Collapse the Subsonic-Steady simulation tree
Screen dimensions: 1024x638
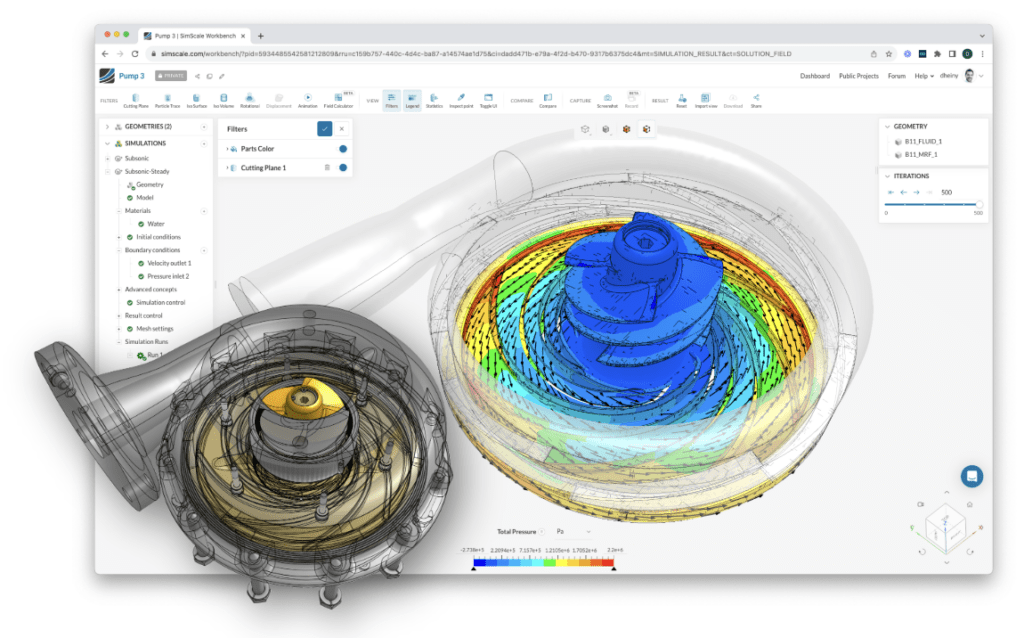(105, 171)
